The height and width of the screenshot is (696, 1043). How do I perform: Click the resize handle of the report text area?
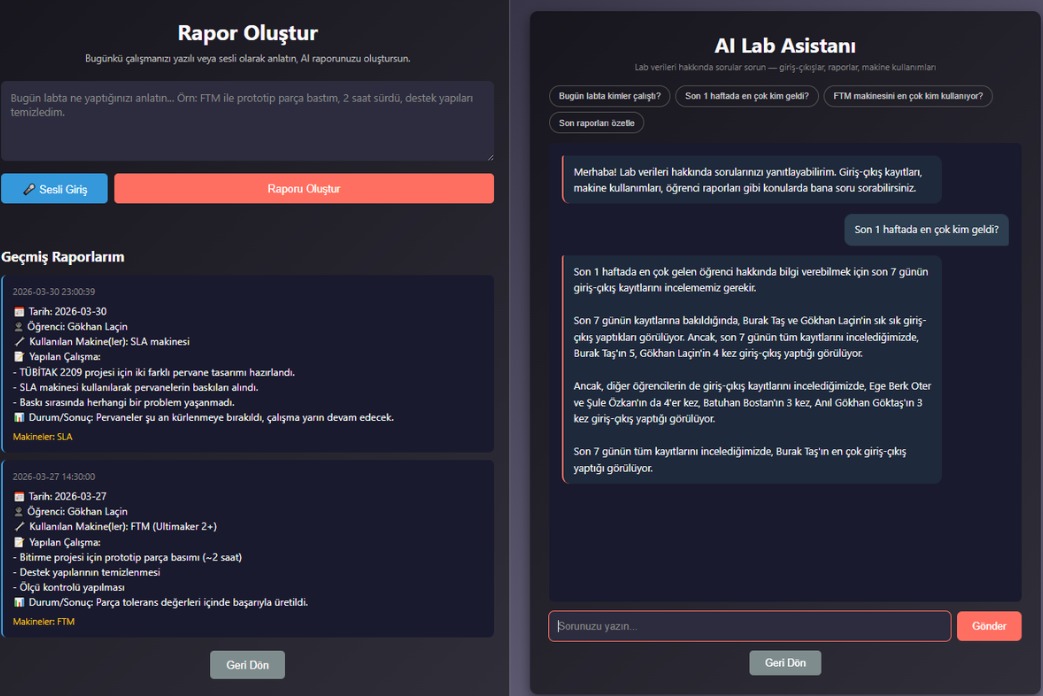pos(489,156)
